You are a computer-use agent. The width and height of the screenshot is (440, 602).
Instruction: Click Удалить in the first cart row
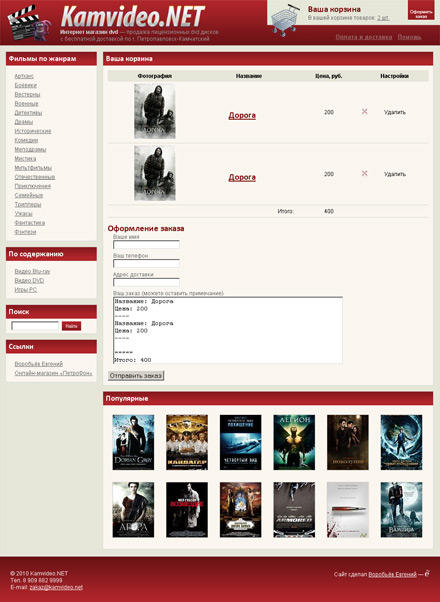tap(395, 112)
